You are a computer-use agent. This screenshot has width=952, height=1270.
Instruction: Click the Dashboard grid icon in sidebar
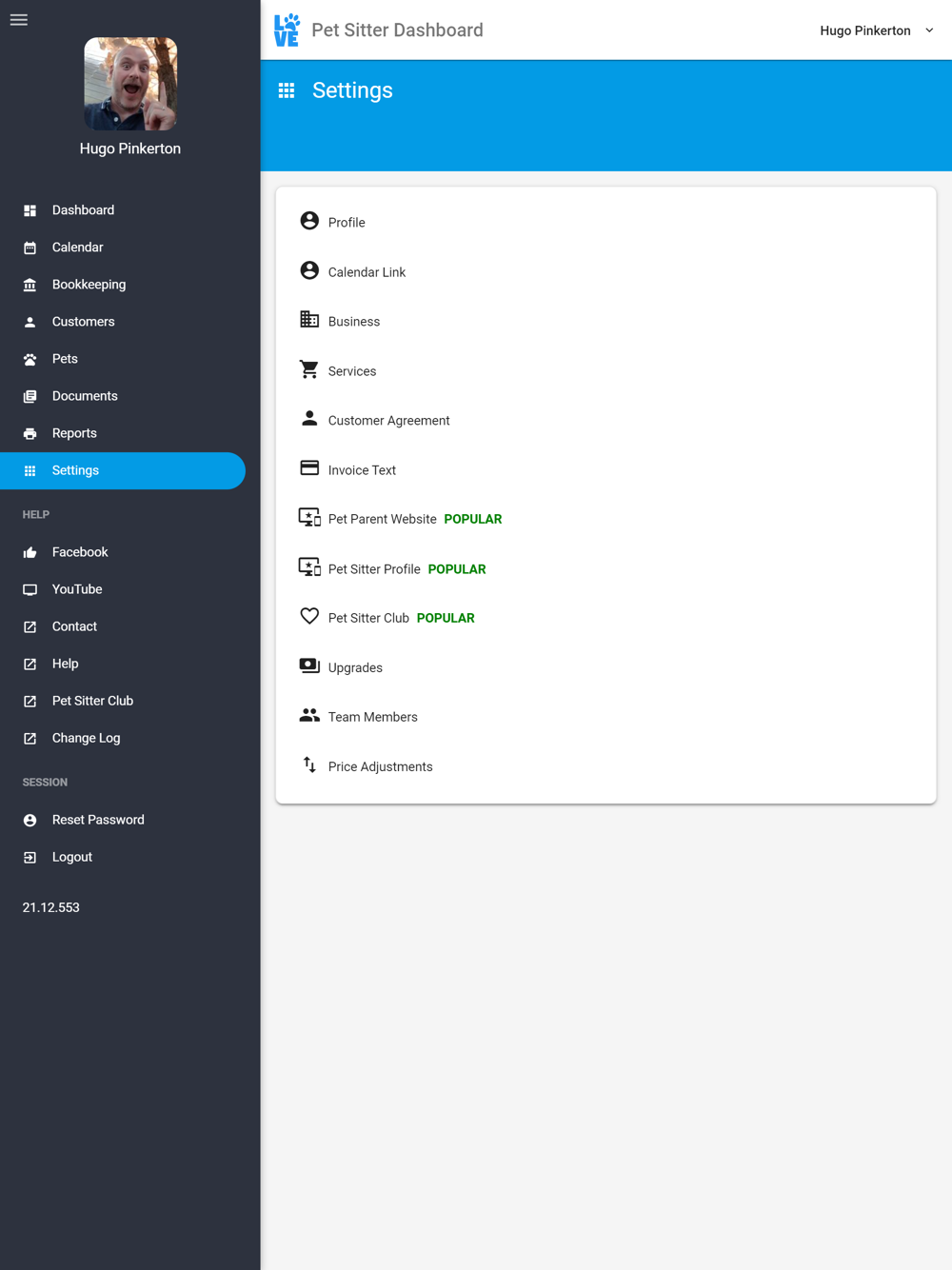30,210
